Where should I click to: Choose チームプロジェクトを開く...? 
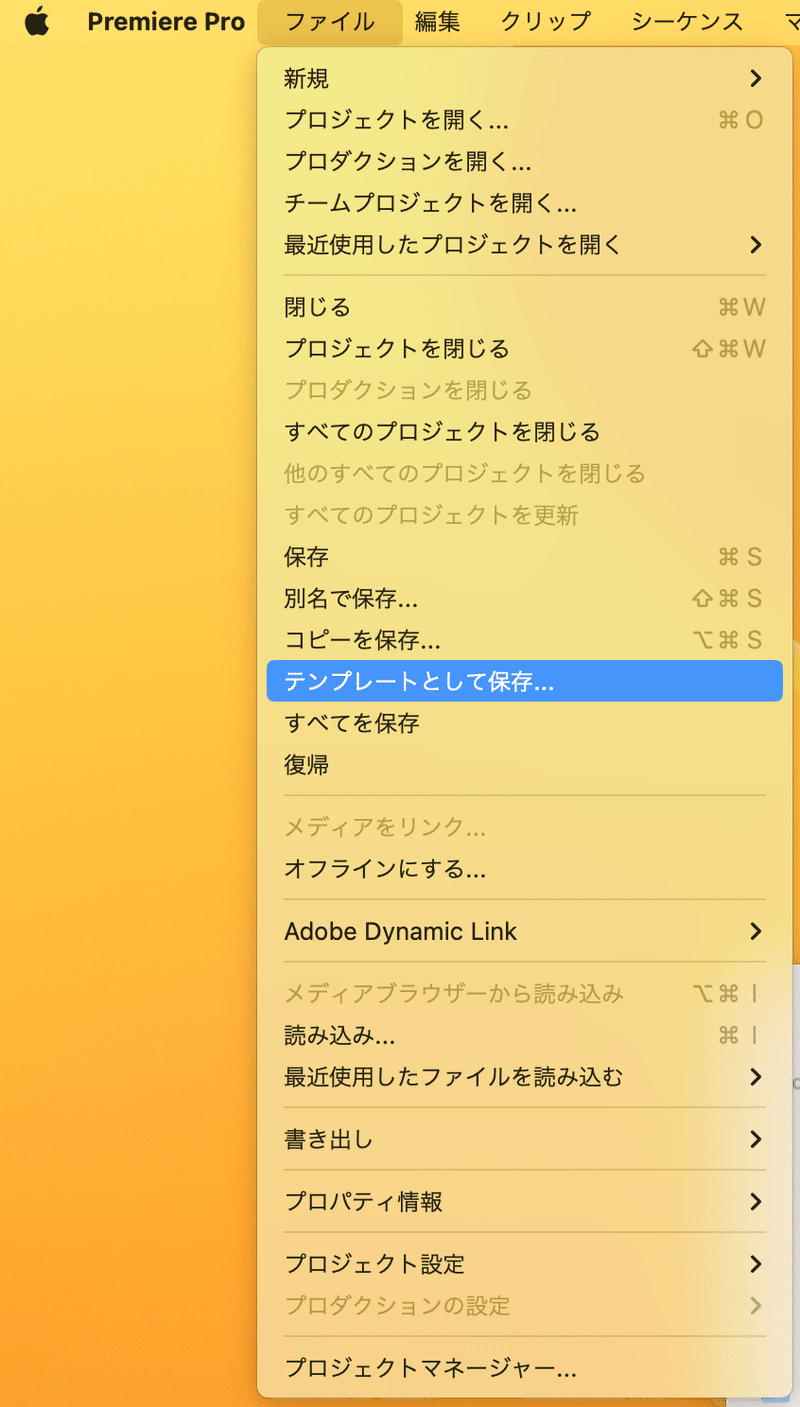point(525,203)
